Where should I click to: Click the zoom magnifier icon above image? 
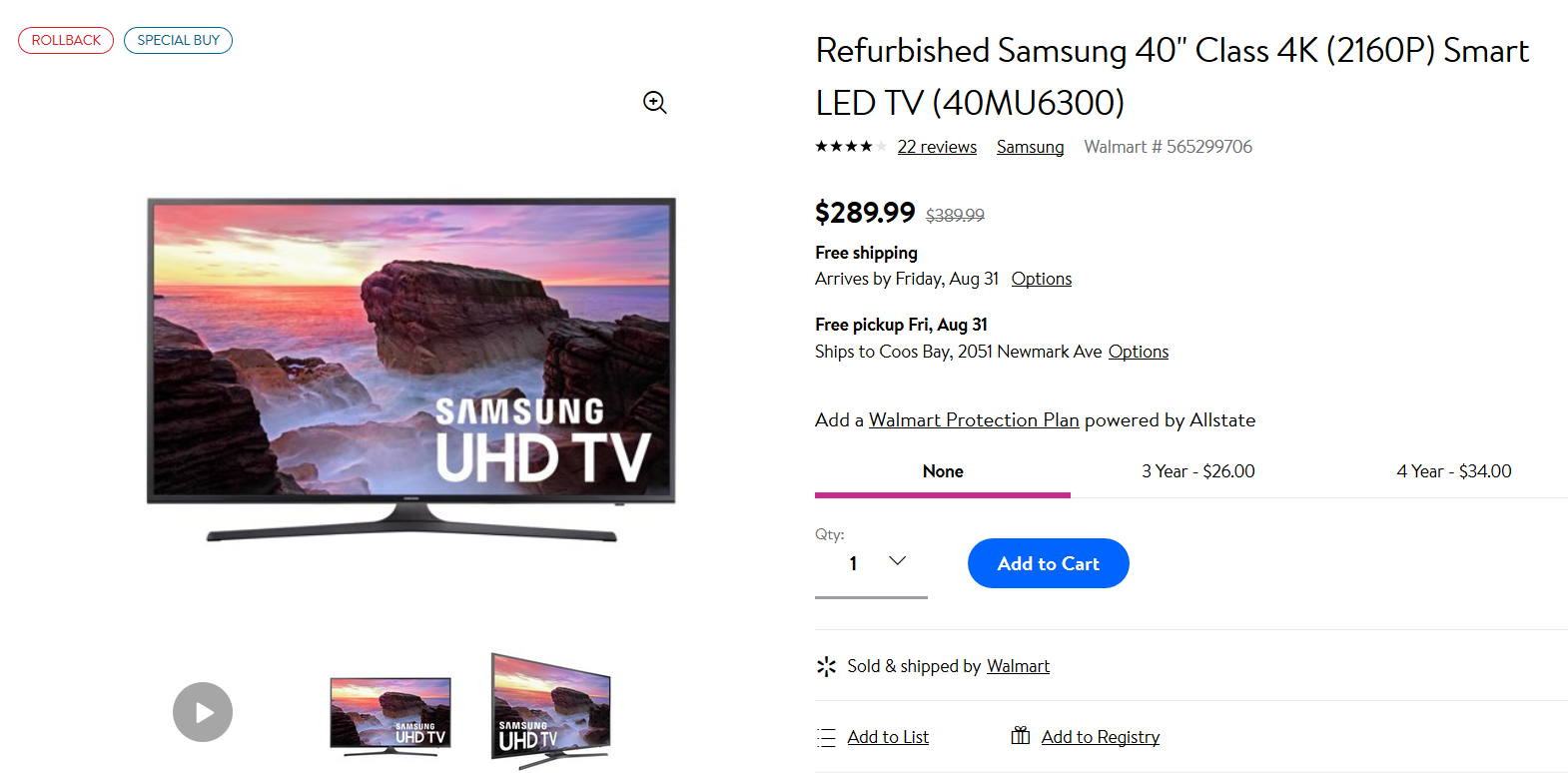pyautogui.click(x=654, y=102)
